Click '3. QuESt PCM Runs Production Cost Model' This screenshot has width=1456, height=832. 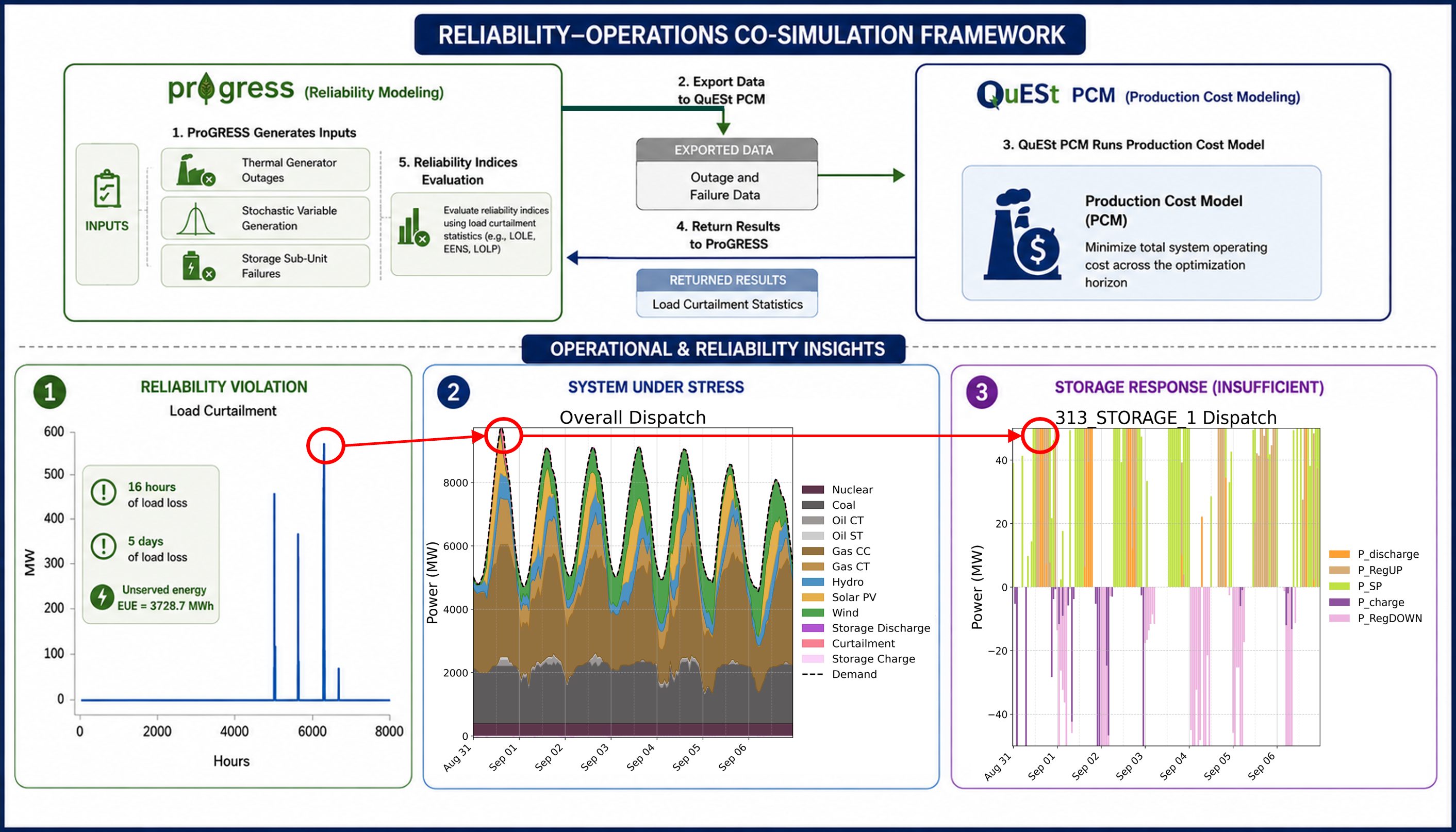pyautogui.click(x=1133, y=145)
